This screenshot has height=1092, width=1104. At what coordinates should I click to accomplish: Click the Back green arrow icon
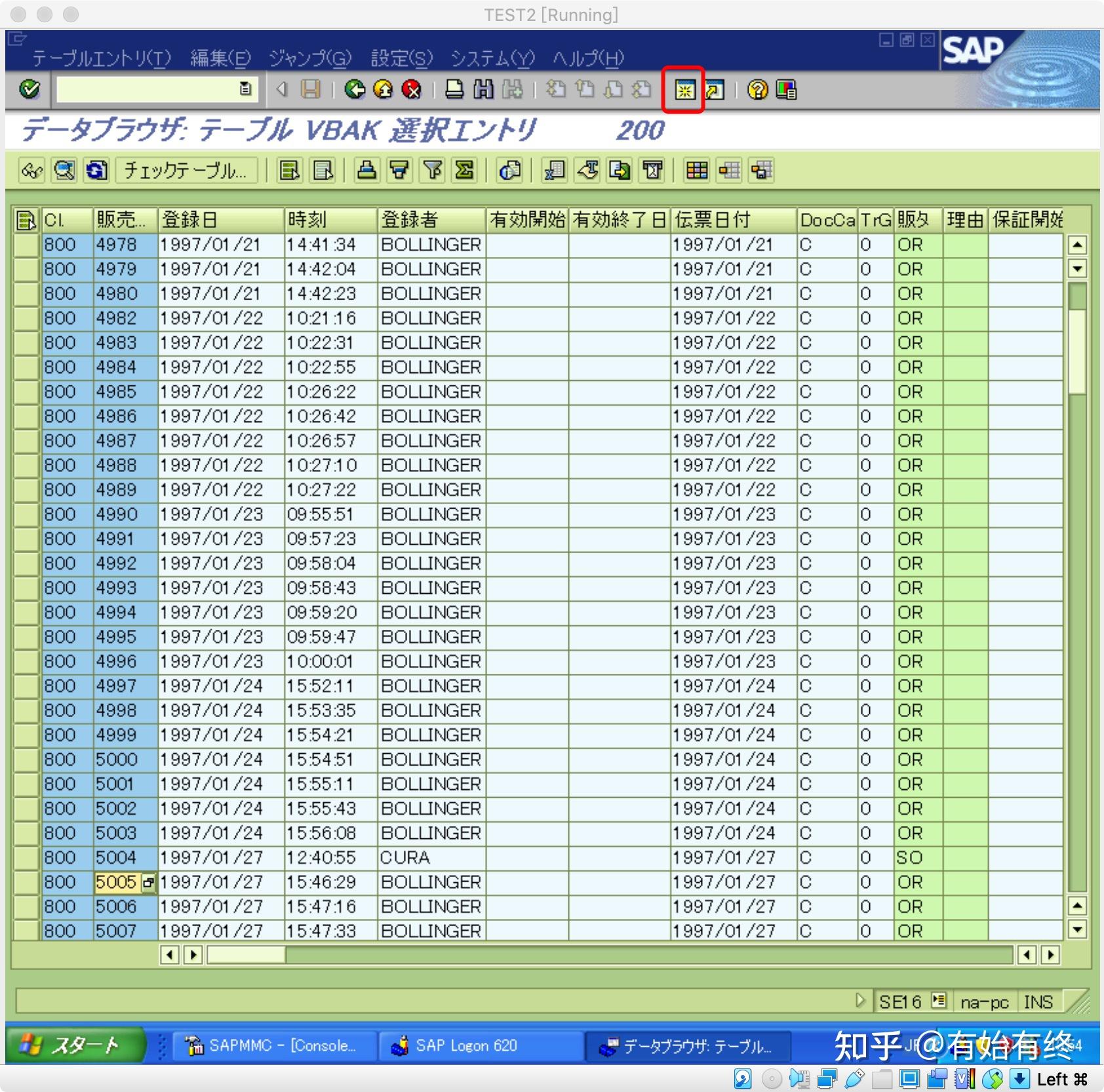pos(355,90)
